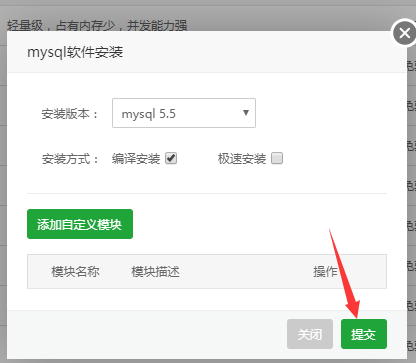Click the 安装版本 label
Image resolution: width=416 pixels, height=363 pixels.
click(x=70, y=114)
